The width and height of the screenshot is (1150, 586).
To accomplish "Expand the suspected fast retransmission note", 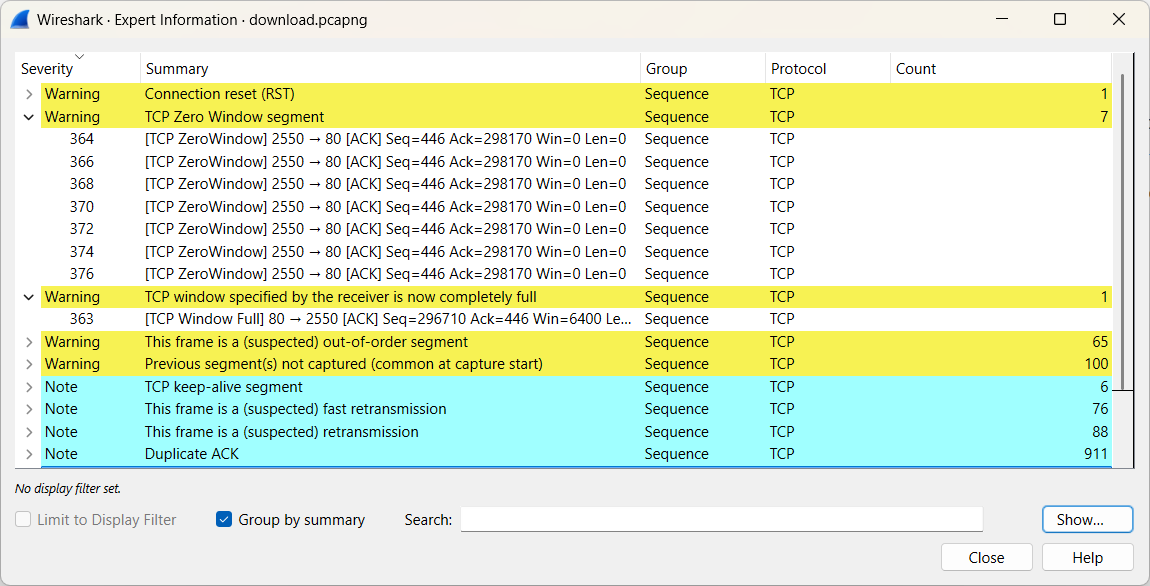I will (x=29, y=409).
